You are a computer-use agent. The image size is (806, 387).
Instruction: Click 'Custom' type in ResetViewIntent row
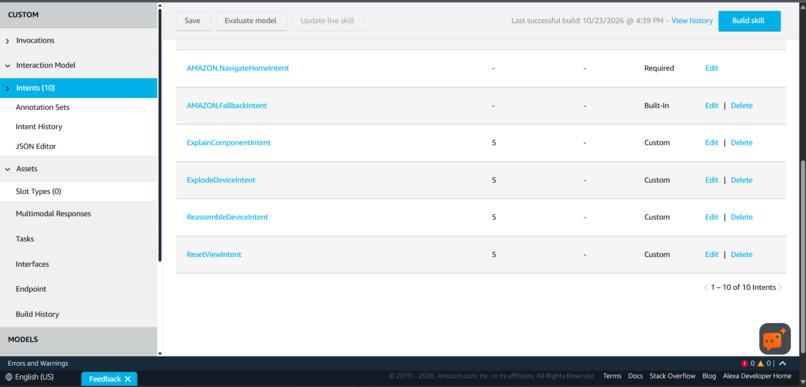657,254
